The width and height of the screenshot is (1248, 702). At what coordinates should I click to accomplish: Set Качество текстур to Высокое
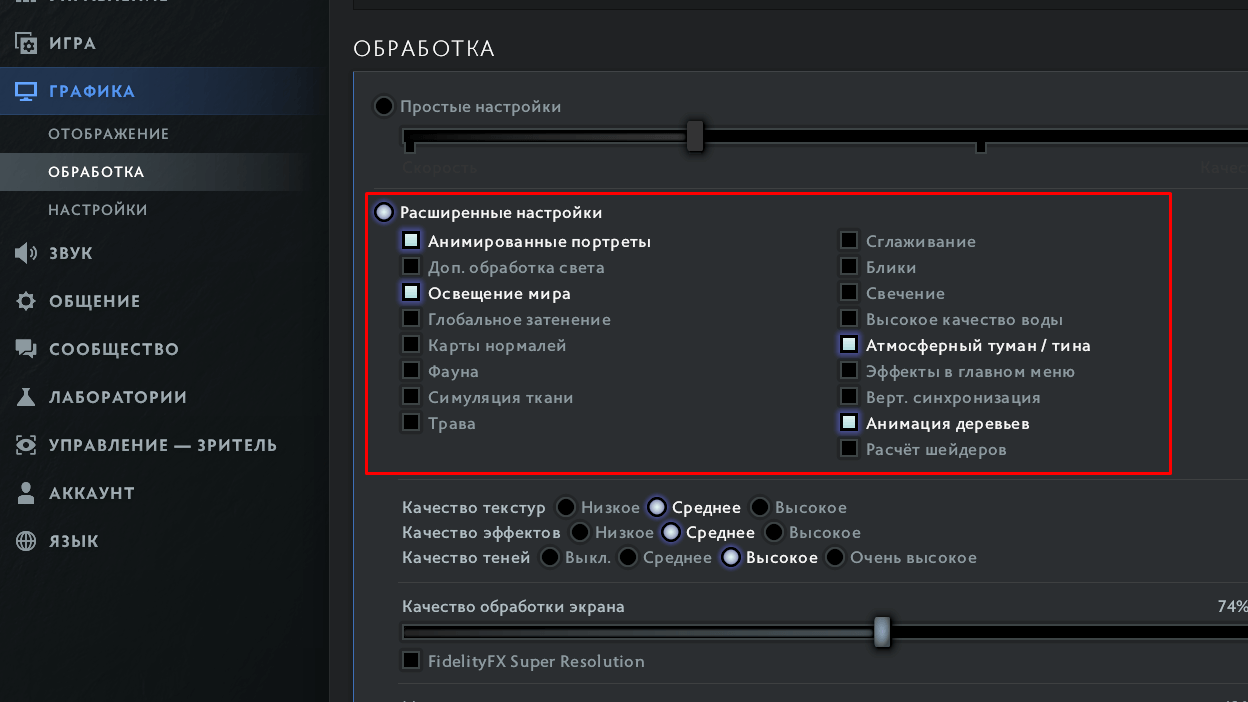coord(760,507)
